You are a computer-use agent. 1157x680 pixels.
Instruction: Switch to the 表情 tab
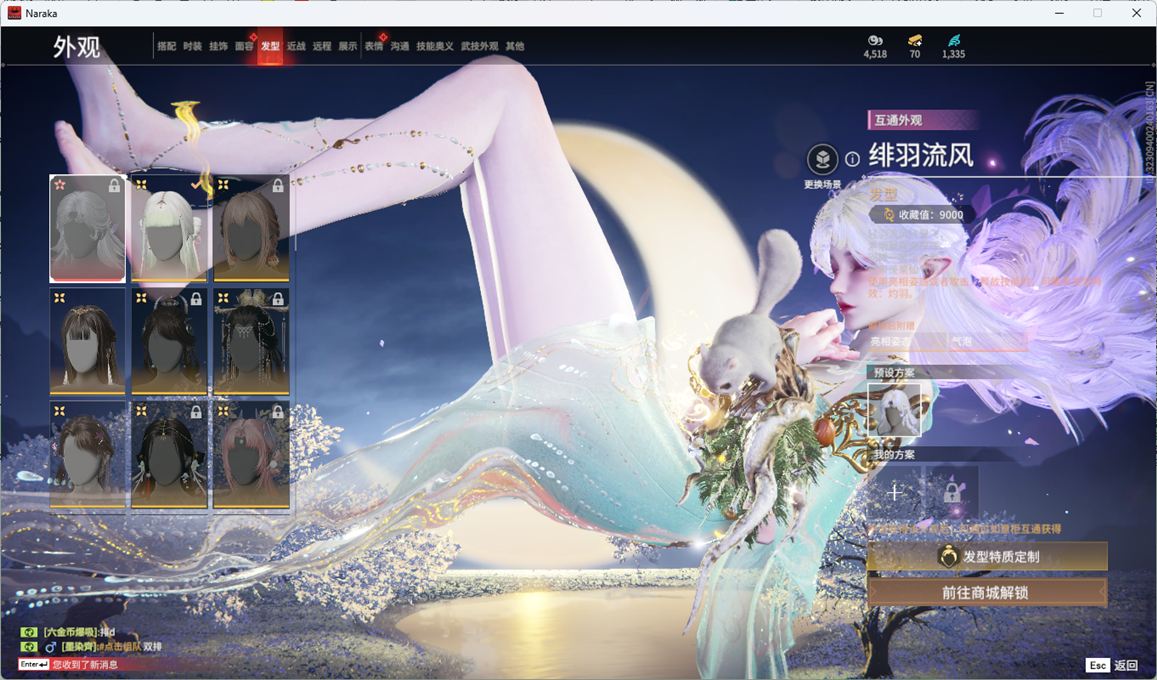tap(374, 46)
